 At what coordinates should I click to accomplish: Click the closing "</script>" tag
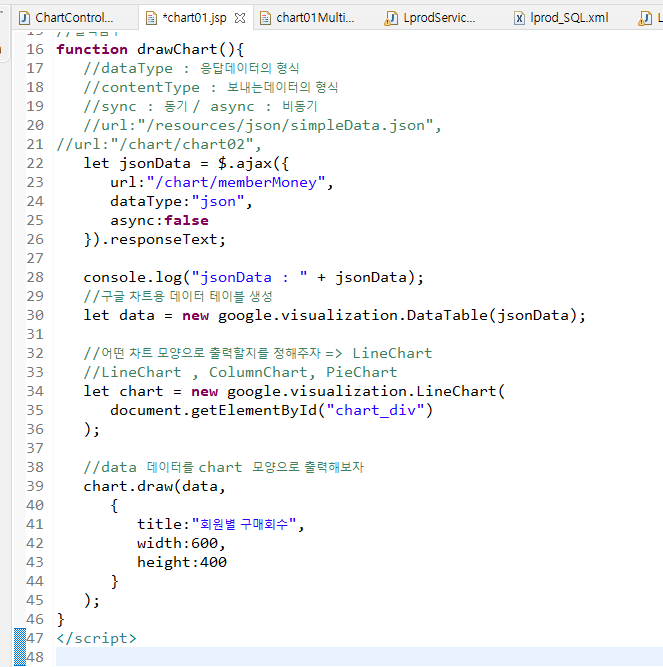coord(97,638)
